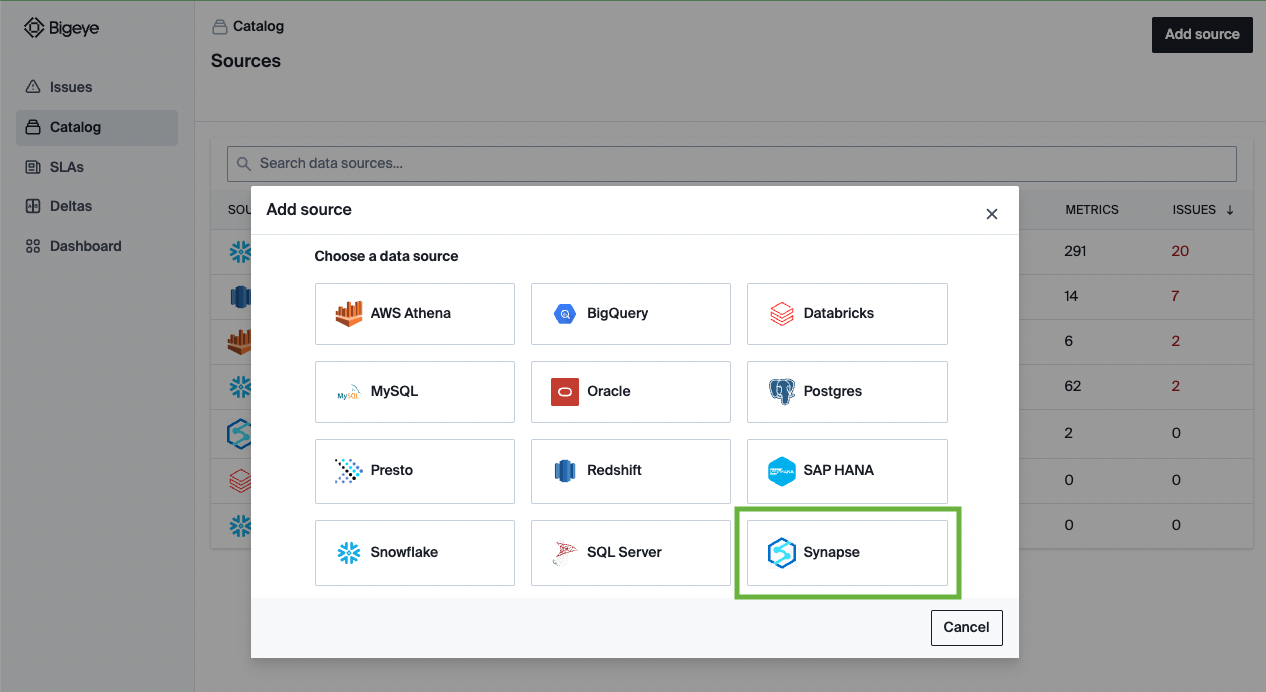Screen dimensions: 1266x692
Task: Click the Postgres elephant icon
Action: tap(781, 391)
